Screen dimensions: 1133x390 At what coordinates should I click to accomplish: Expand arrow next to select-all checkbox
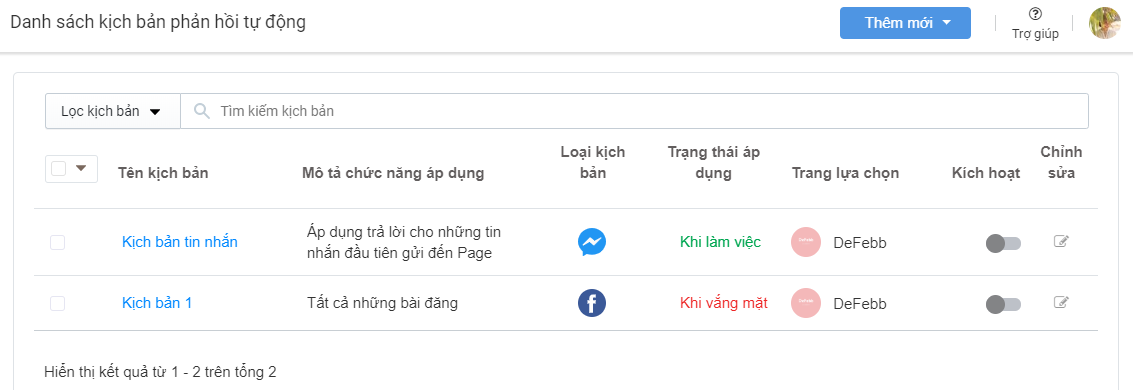82,168
